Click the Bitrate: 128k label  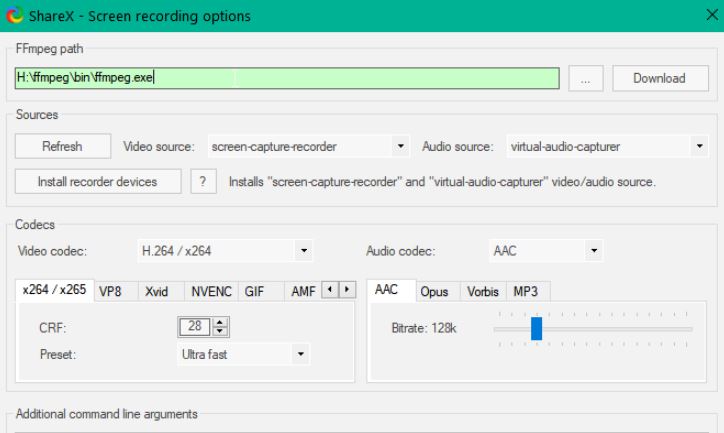[423, 328]
